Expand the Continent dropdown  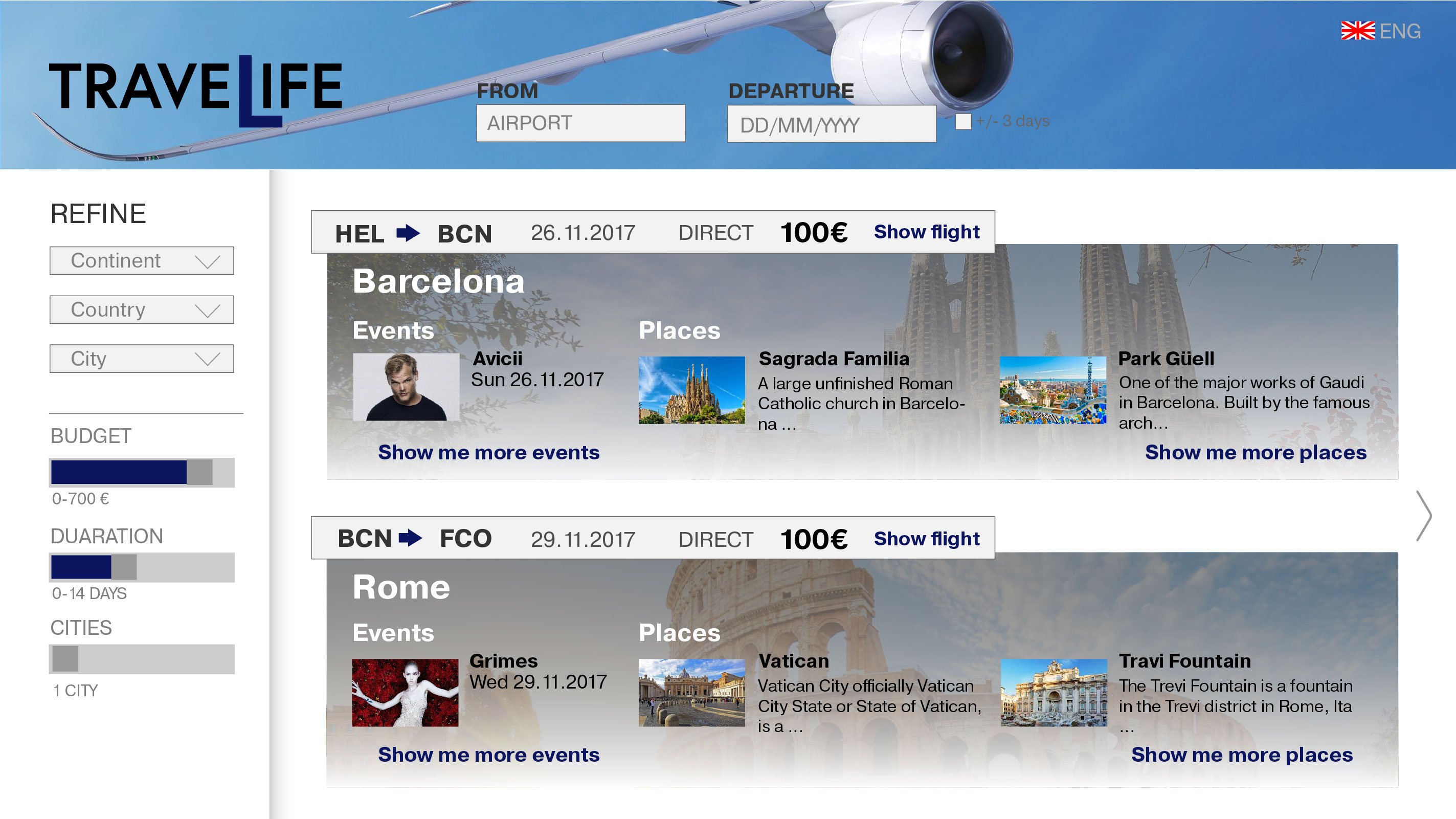[x=142, y=260]
